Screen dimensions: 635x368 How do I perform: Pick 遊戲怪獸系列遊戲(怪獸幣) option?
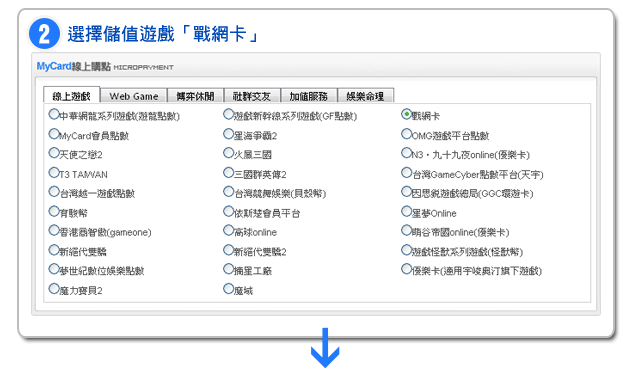point(407,250)
